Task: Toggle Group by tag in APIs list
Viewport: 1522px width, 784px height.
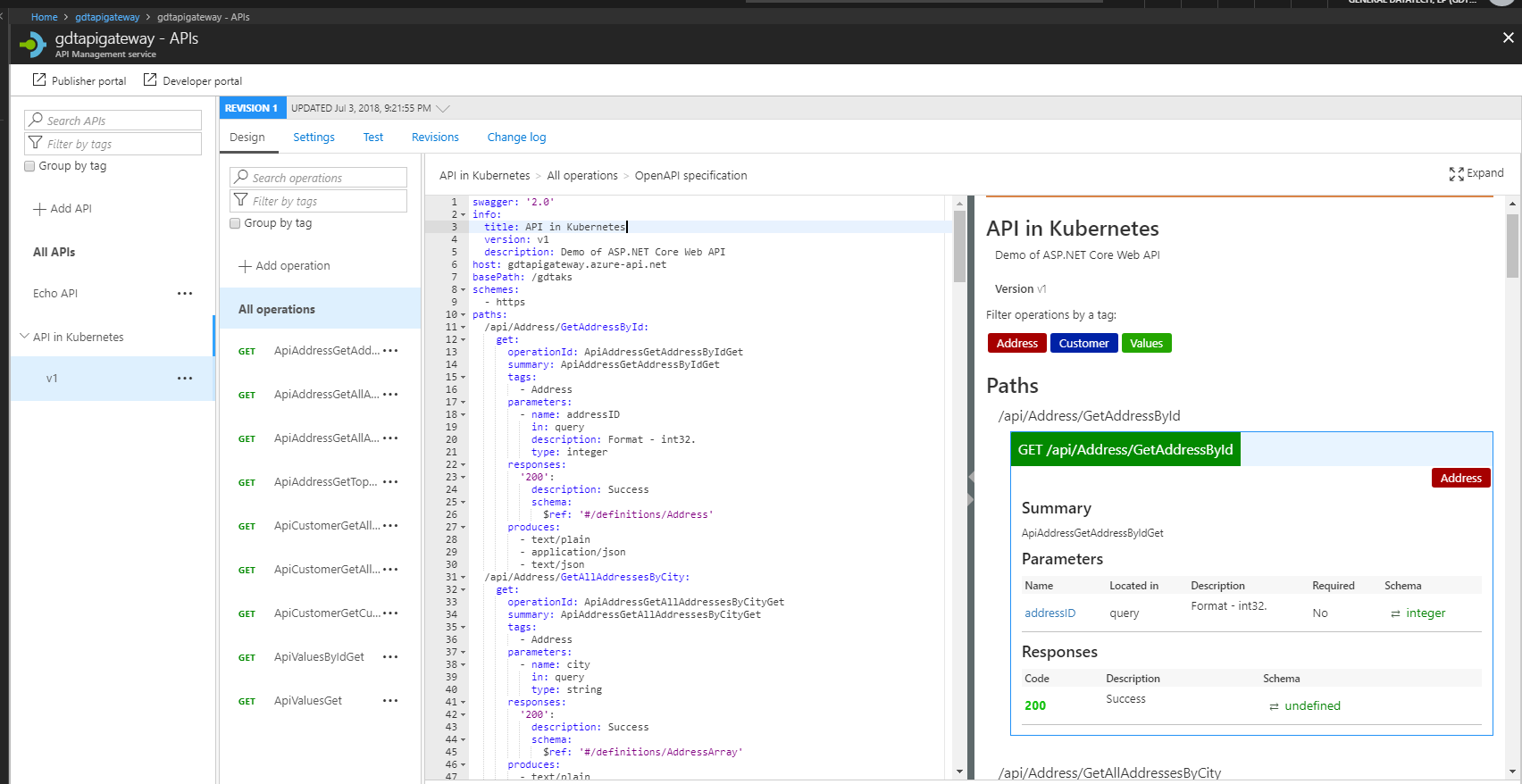Action: click(x=29, y=166)
